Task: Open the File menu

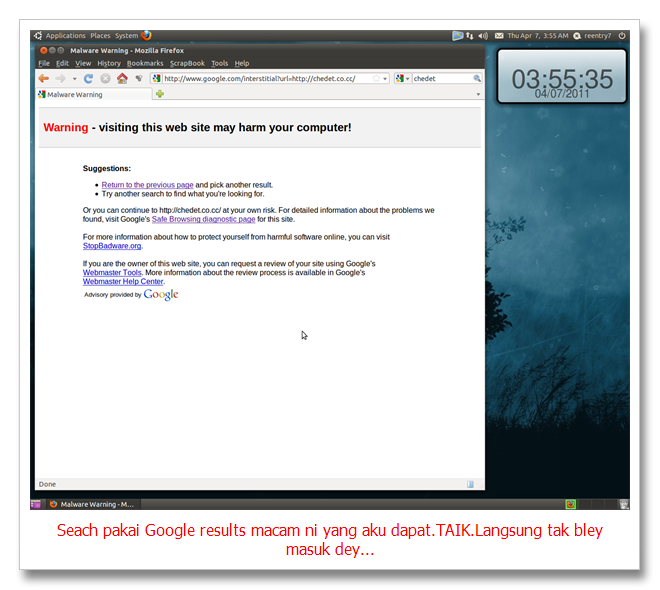Action: (44, 63)
